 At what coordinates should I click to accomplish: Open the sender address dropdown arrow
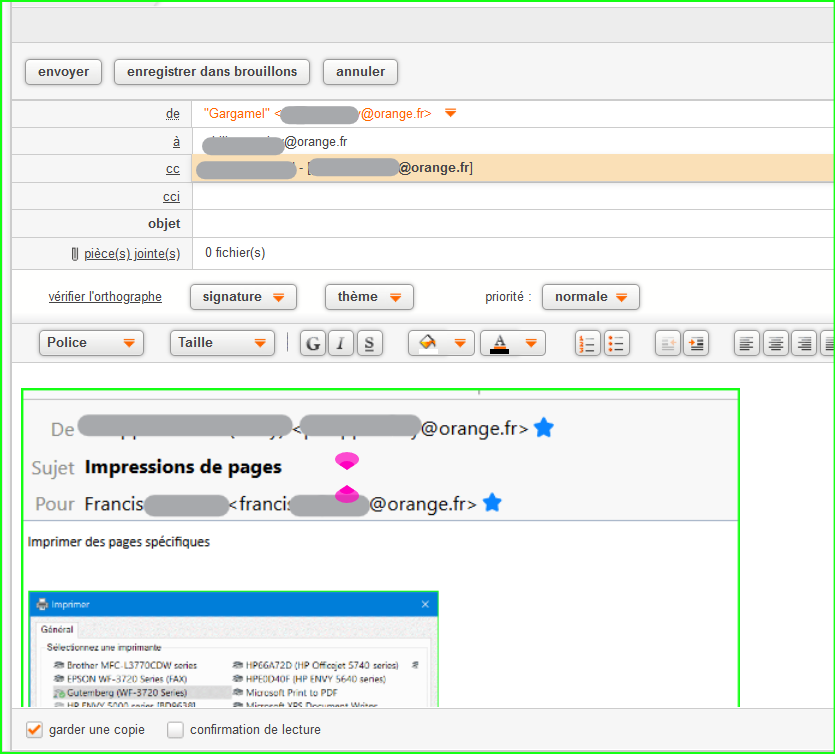(451, 113)
